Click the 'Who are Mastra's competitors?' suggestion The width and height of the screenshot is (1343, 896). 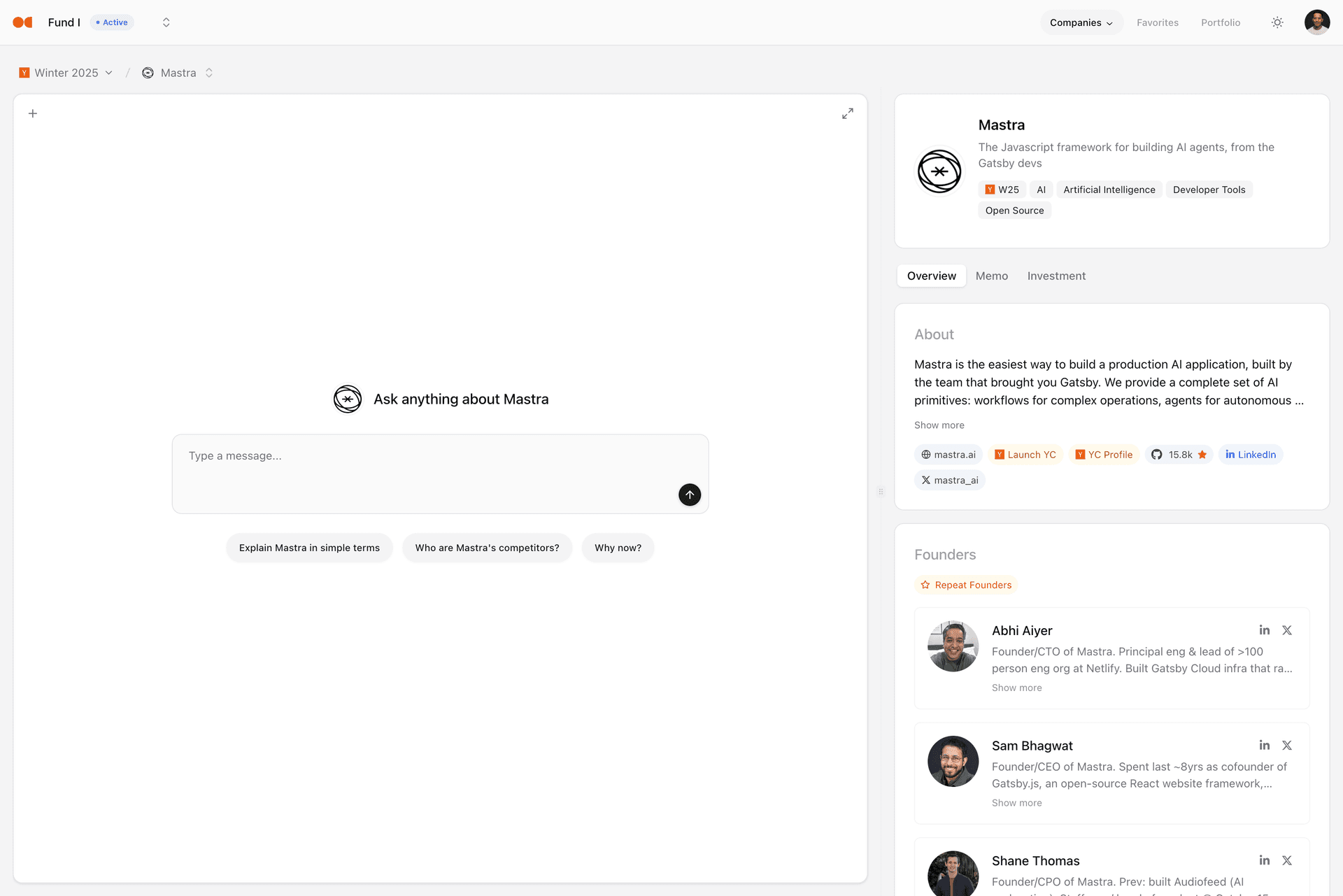[487, 548]
